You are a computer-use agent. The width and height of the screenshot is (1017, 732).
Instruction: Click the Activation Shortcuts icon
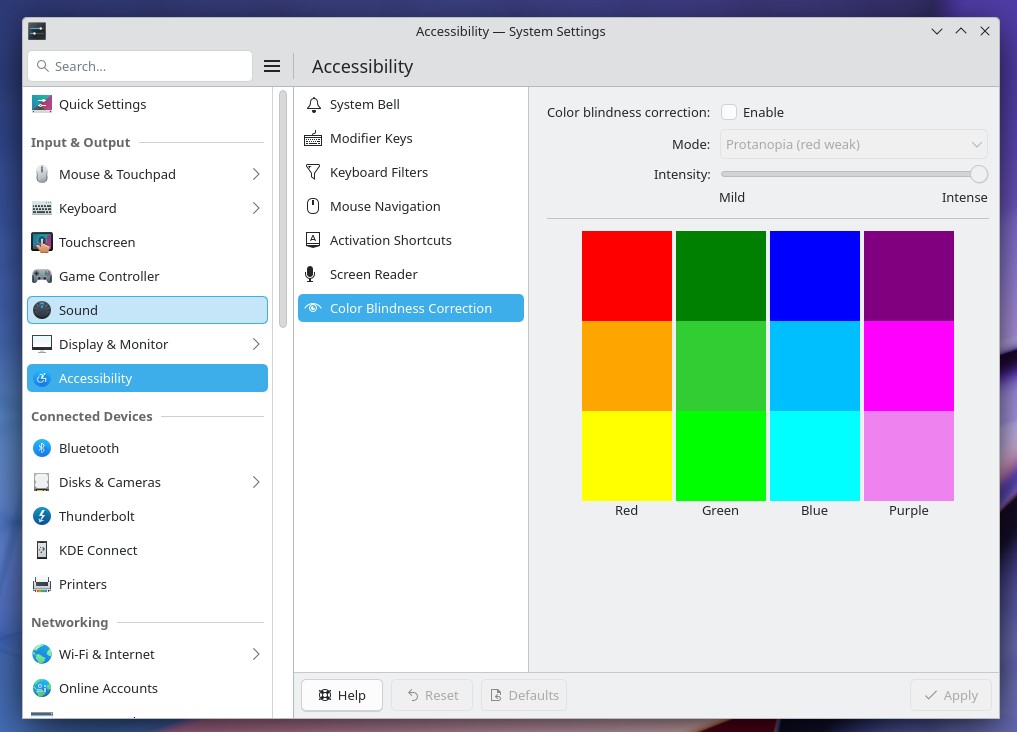(313, 240)
